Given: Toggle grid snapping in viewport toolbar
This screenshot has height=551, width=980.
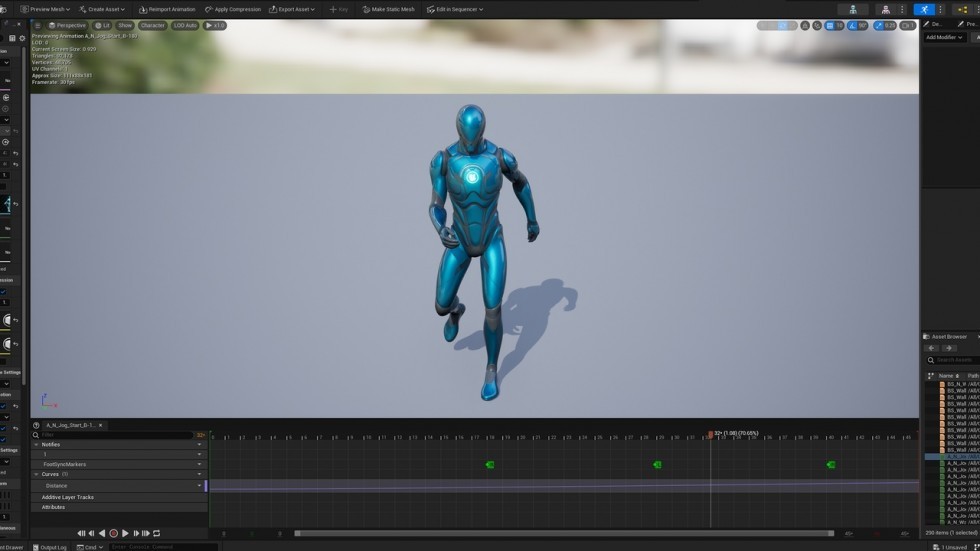Looking at the screenshot, I should [x=829, y=26].
